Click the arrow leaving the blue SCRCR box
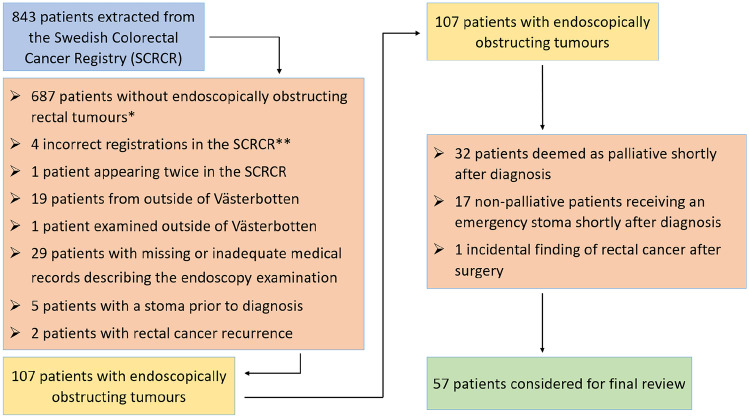This screenshot has width=749, height=418. [x=278, y=71]
